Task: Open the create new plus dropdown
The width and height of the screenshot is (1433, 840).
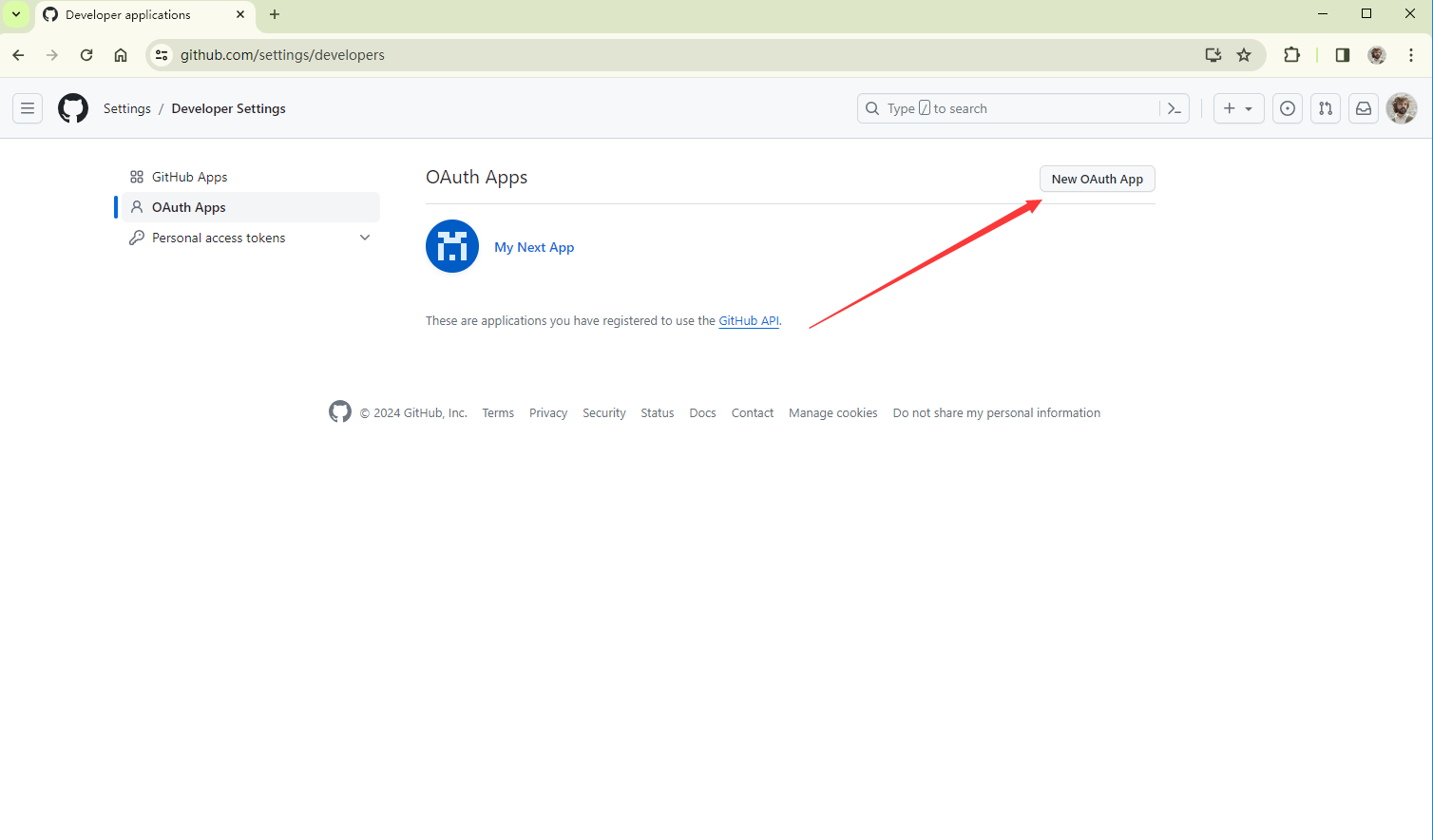Action: 1238,108
